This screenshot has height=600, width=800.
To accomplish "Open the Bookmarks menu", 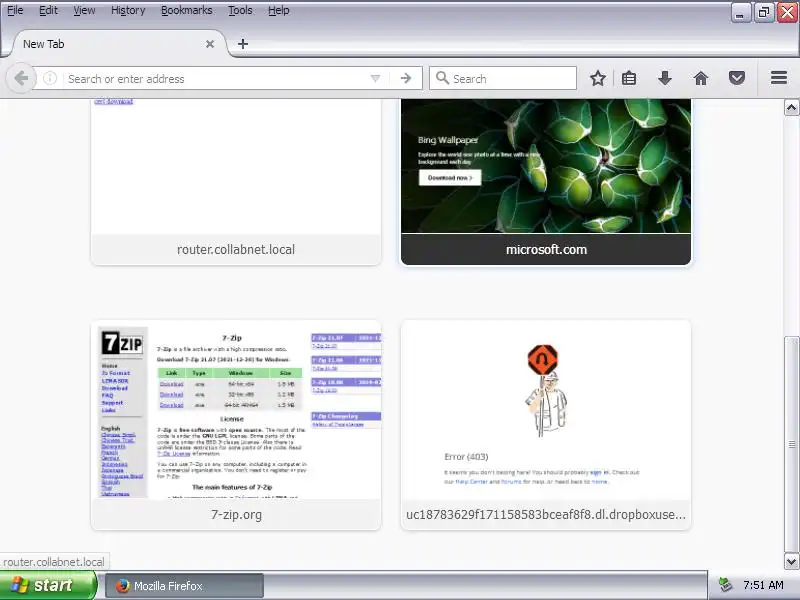I will (x=186, y=10).
